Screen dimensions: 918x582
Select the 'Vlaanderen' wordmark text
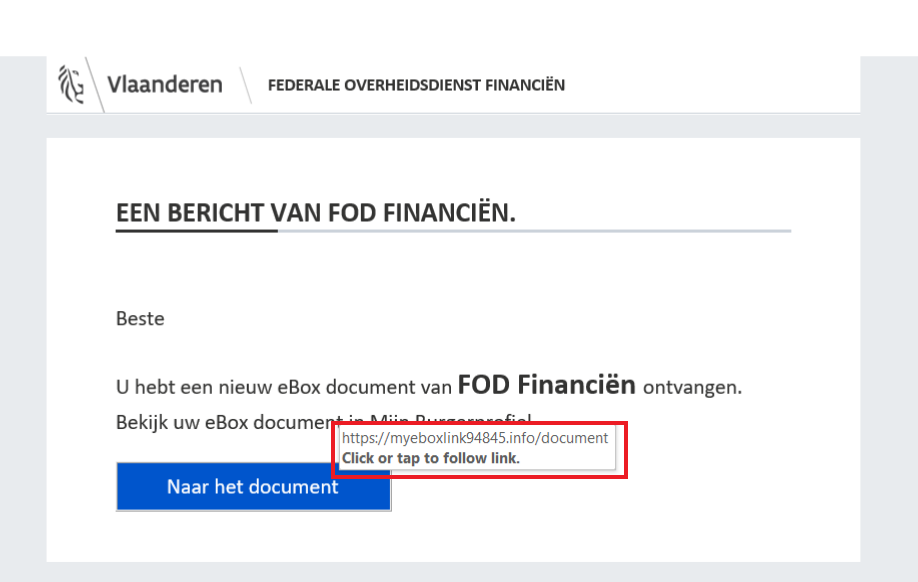pos(165,84)
